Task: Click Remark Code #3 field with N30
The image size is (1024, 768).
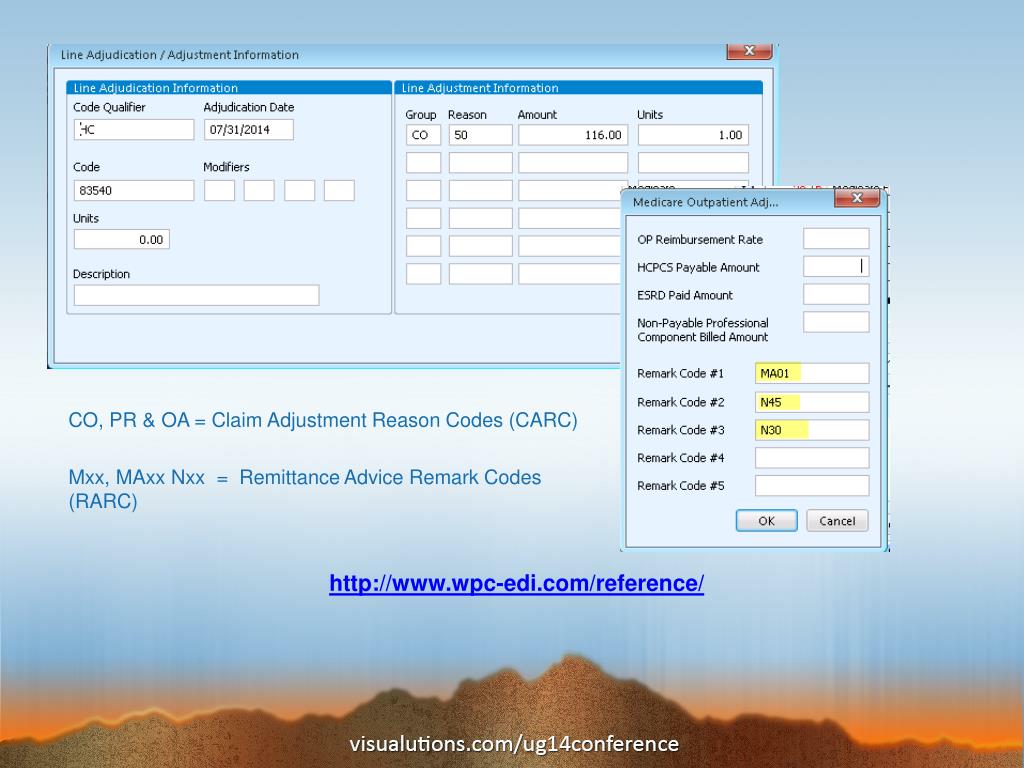Action: point(811,430)
